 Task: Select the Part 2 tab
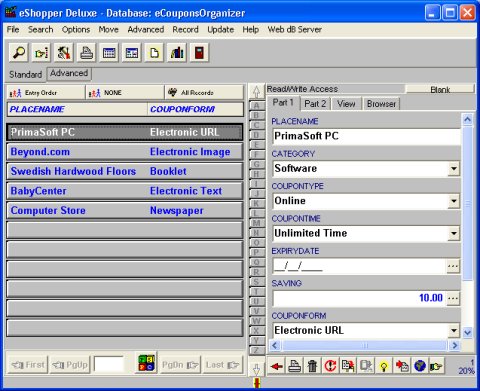coord(315,104)
